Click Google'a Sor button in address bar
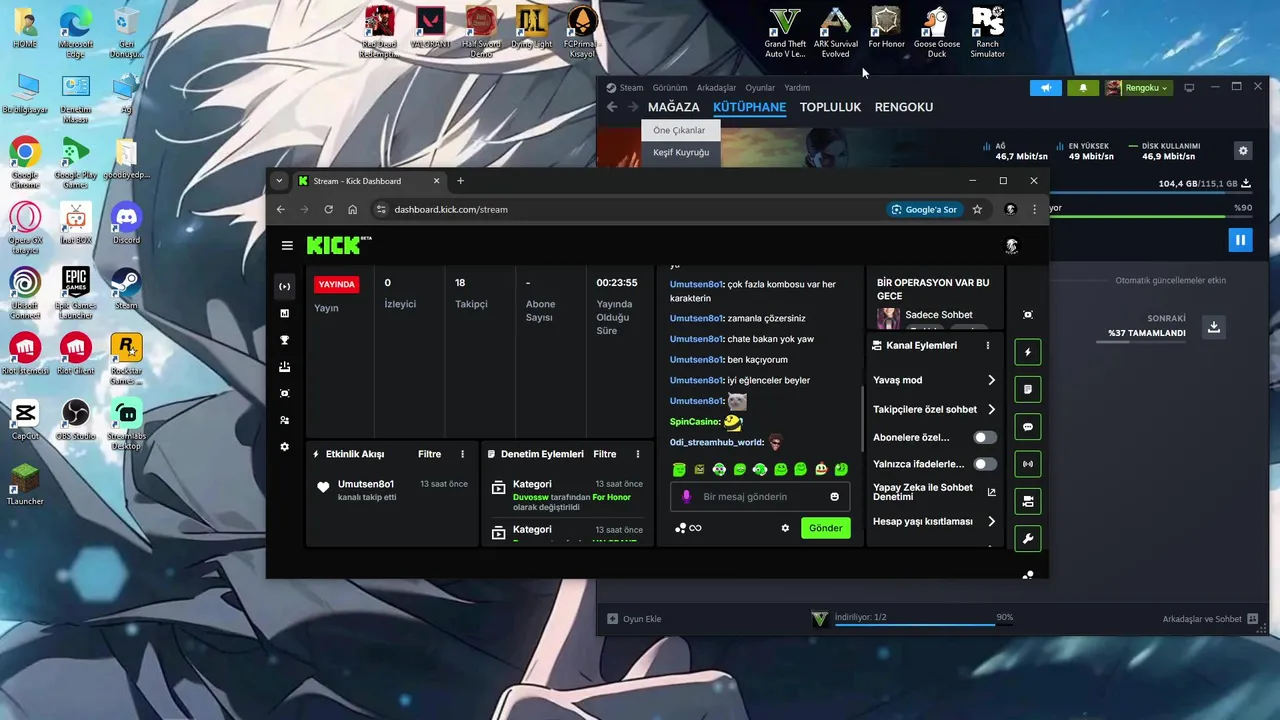The height and width of the screenshot is (720, 1280). pyautogui.click(x=924, y=209)
